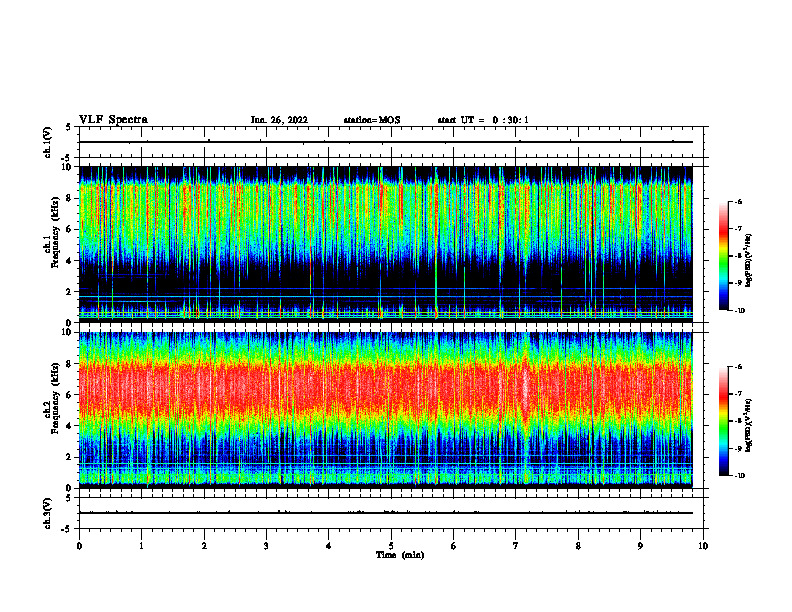
Task: Click the "ch.1(V)" waveform axis label
Action: pos(48,142)
